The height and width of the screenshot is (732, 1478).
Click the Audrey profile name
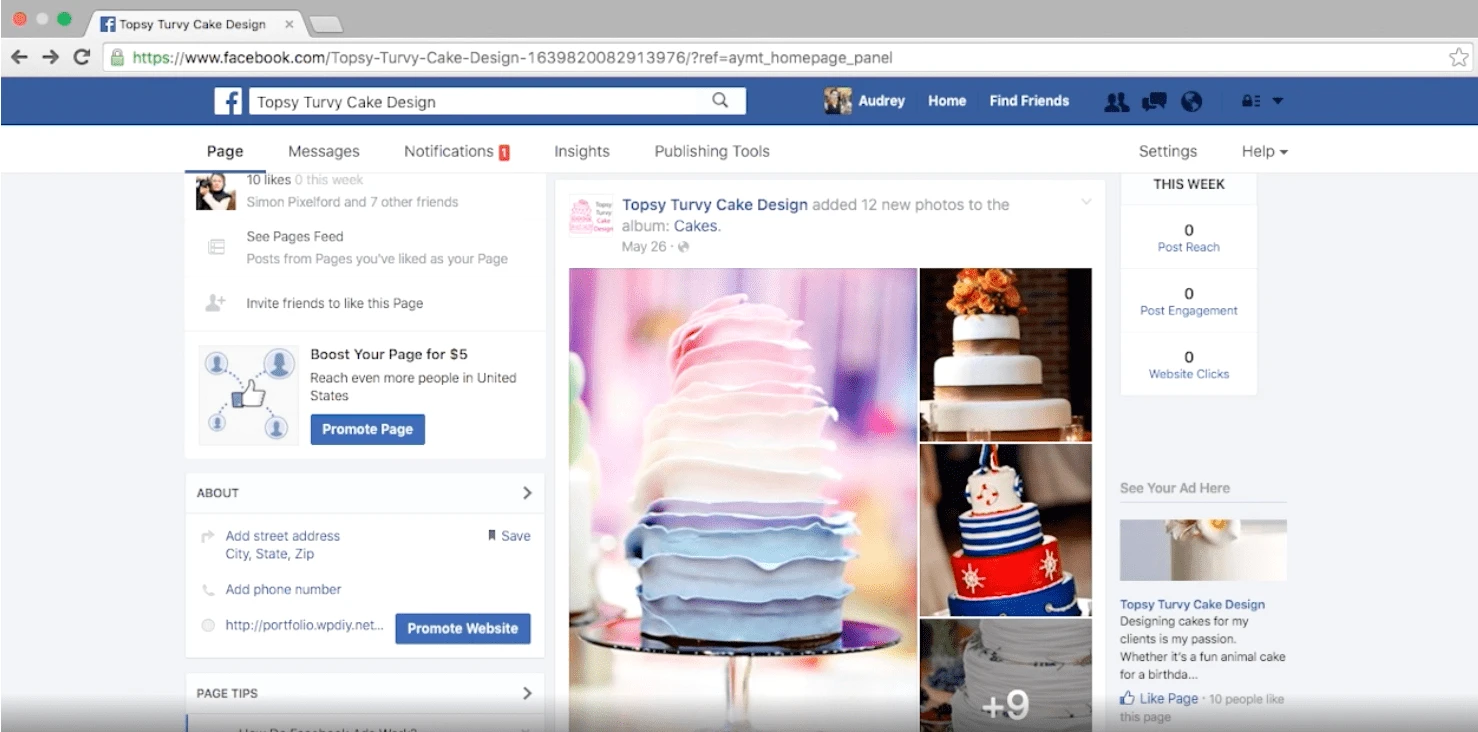(882, 101)
